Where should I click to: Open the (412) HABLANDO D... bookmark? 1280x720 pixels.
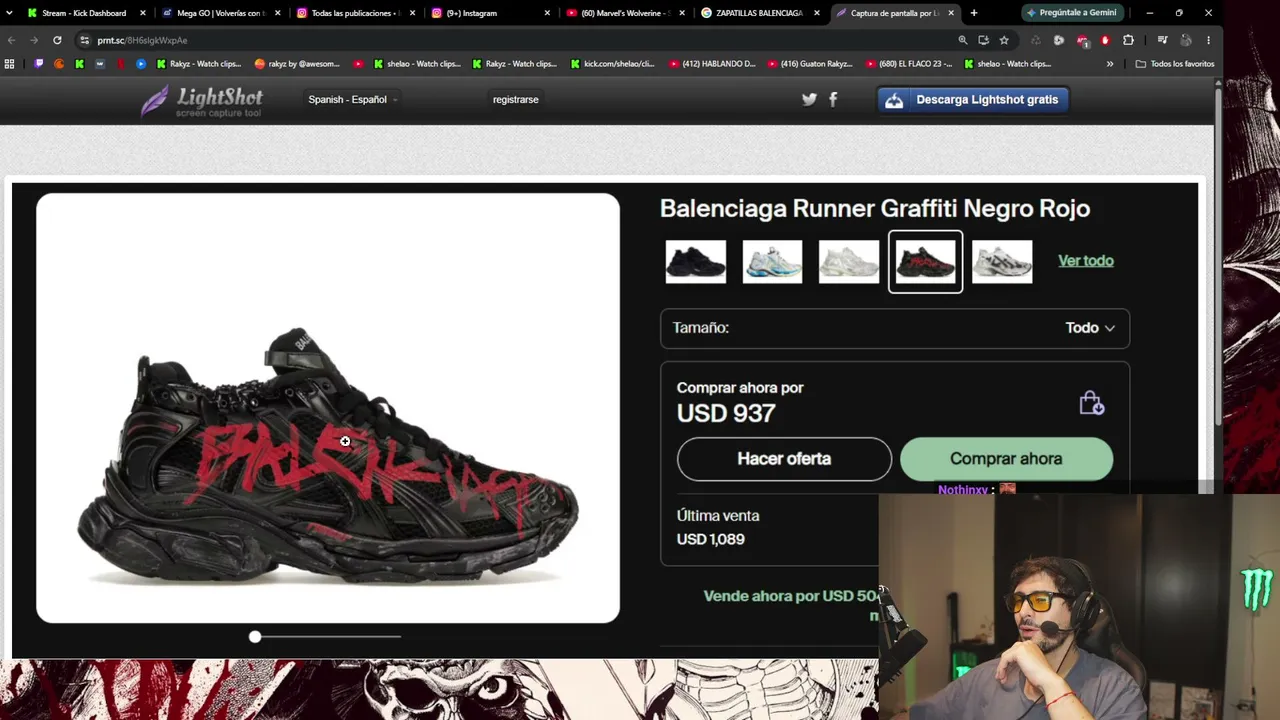pos(711,64)
